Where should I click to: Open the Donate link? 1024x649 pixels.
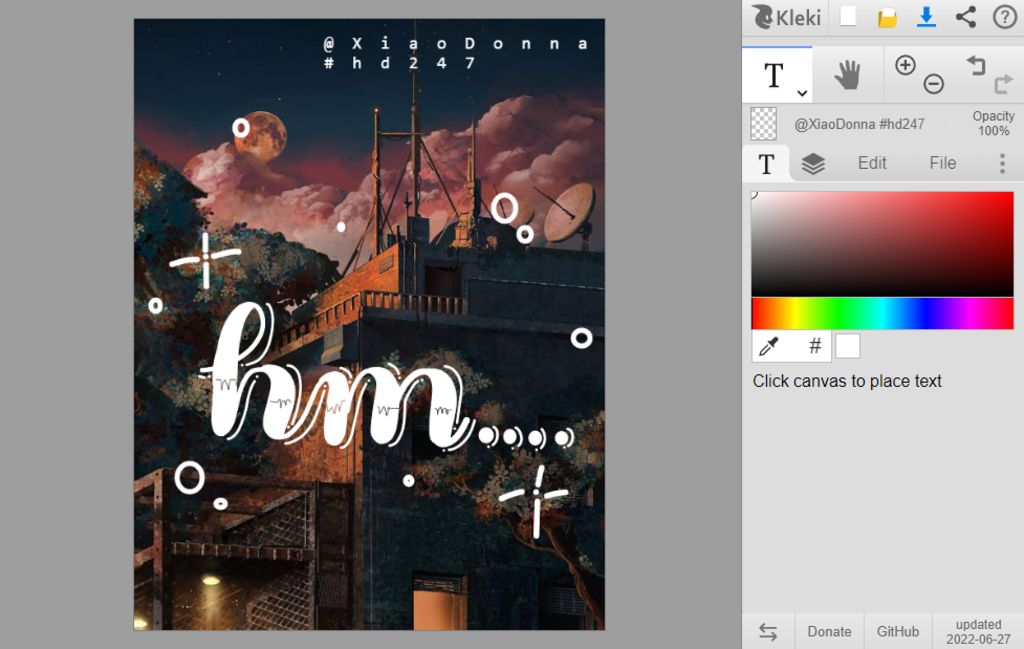point(829,631)
